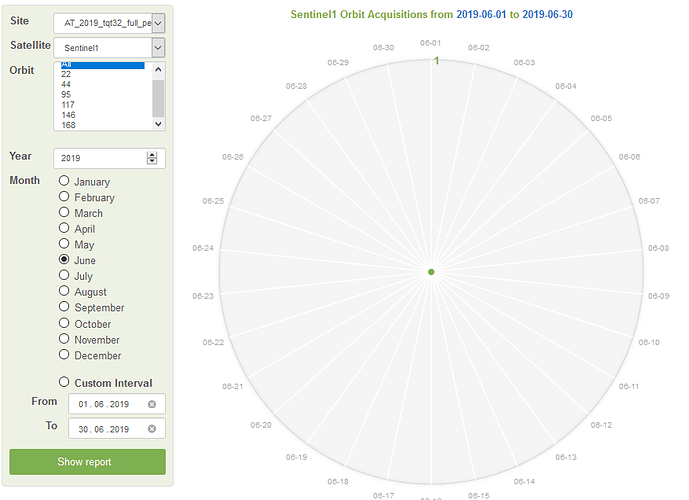Increase the Year with the up spinner
This screenshot has width=689, height=500.
152,155
